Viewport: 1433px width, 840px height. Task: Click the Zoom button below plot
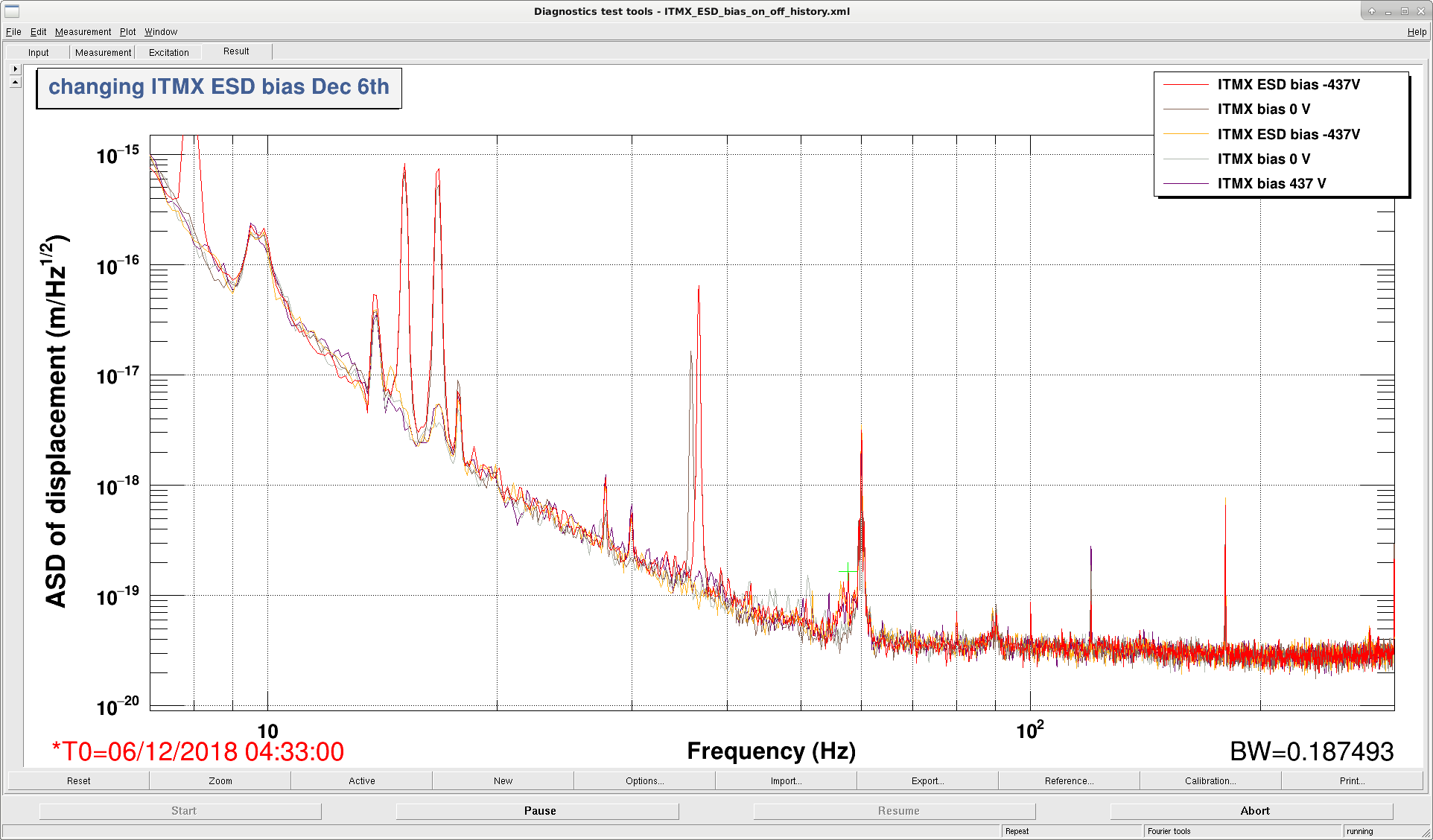220,780
